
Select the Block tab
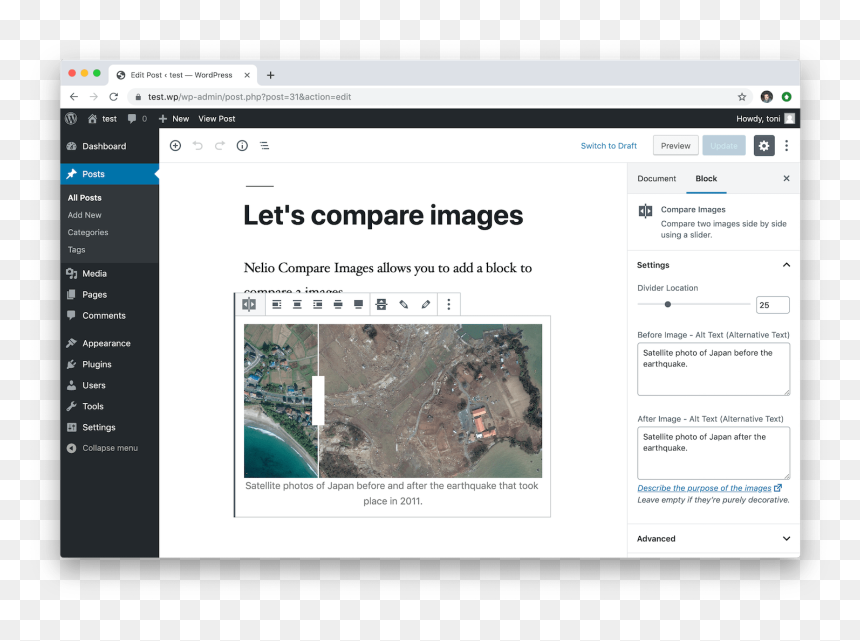click(x=706, y=178)
